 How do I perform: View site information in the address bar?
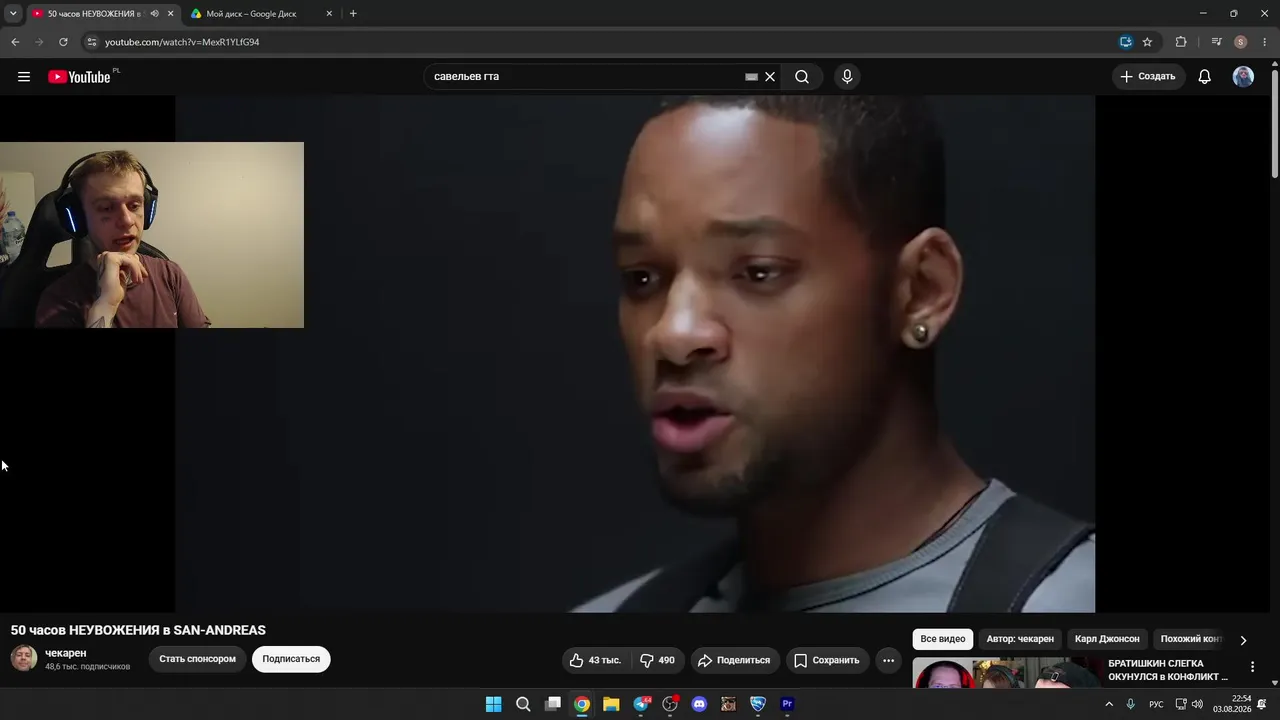91,42
